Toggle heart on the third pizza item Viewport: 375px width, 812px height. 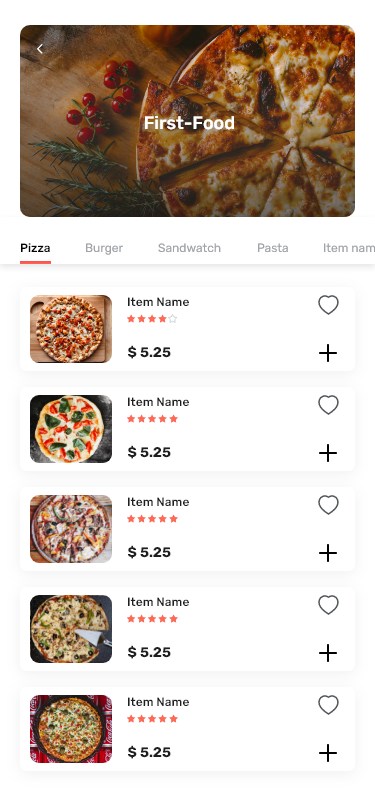pyautogui.click(x=328, y=505)
